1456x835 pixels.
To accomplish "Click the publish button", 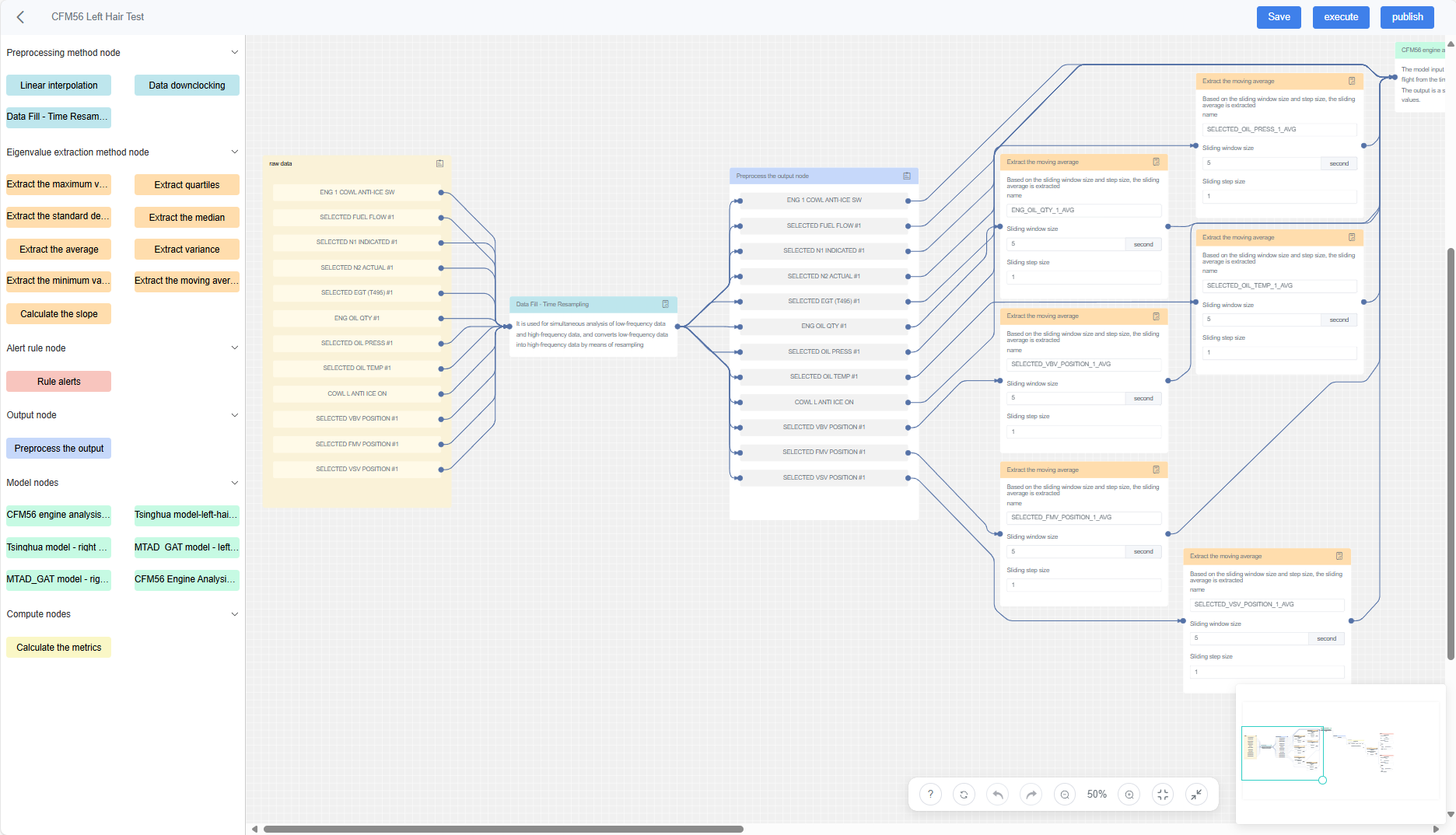I will [x=1407, y=16].
